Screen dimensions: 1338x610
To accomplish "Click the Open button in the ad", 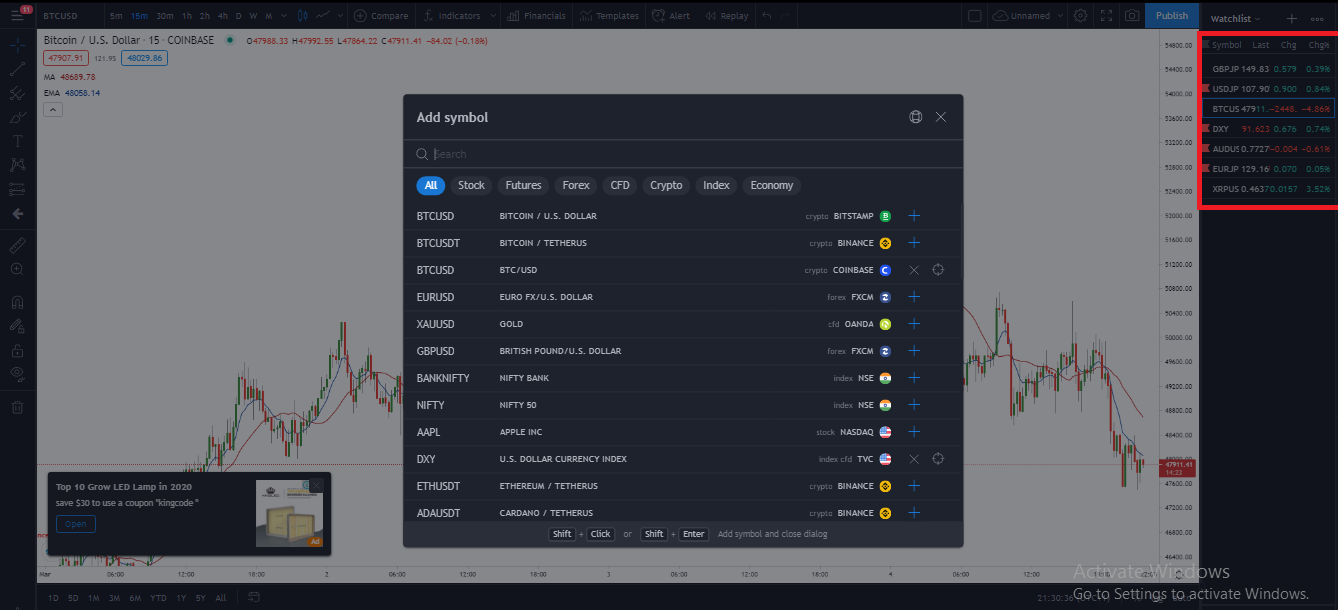I will pyautogui.click(x=76, y=524).
